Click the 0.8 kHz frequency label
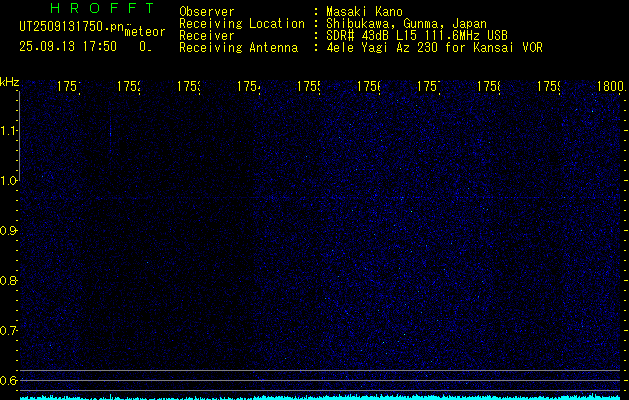 [x=9, y=280]
